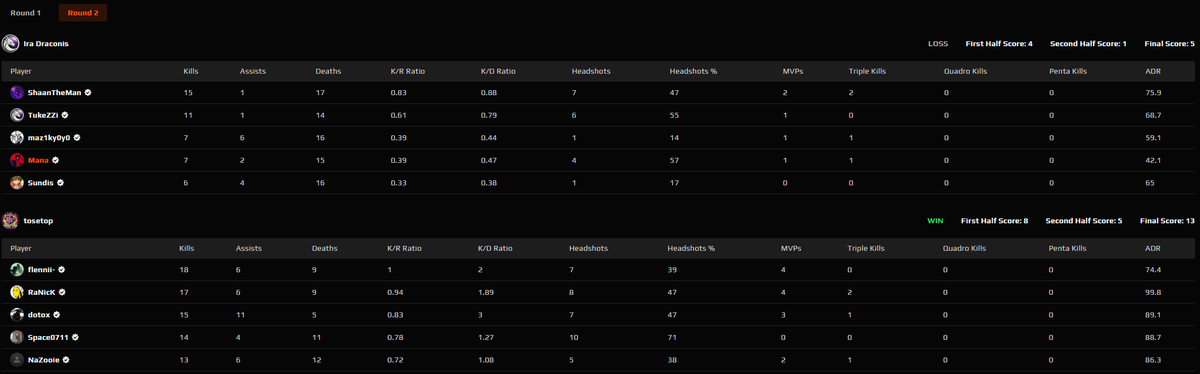Click the verified badge next to Sundis
This screenshot has height=374, width=1200.
(x=61, y=183)
